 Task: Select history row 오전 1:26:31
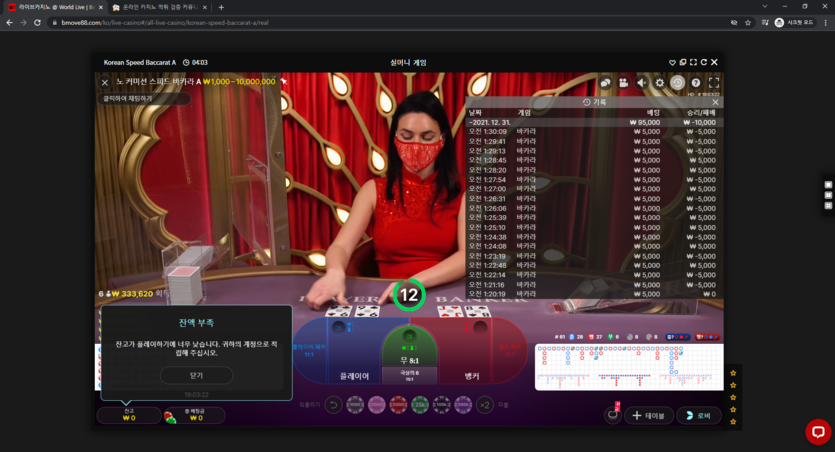pos(592,199)
